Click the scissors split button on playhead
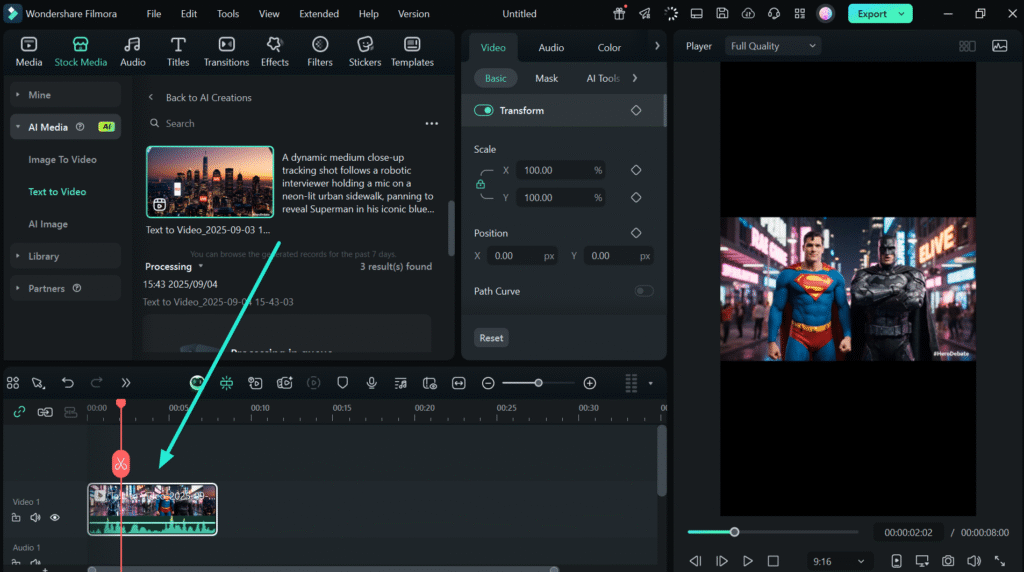Screen dimensions: 1024x572 point(121,464)
